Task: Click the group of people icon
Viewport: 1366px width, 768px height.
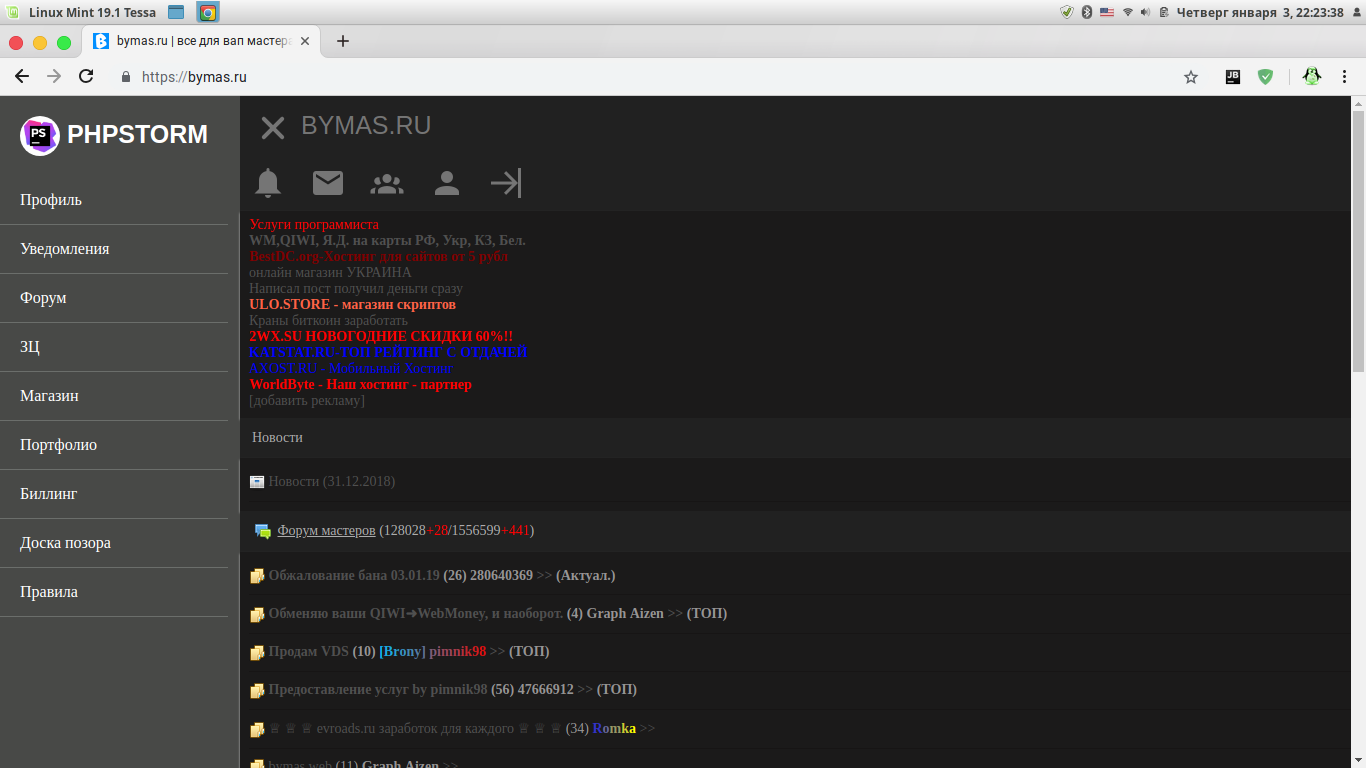Action: pos(387,183)
